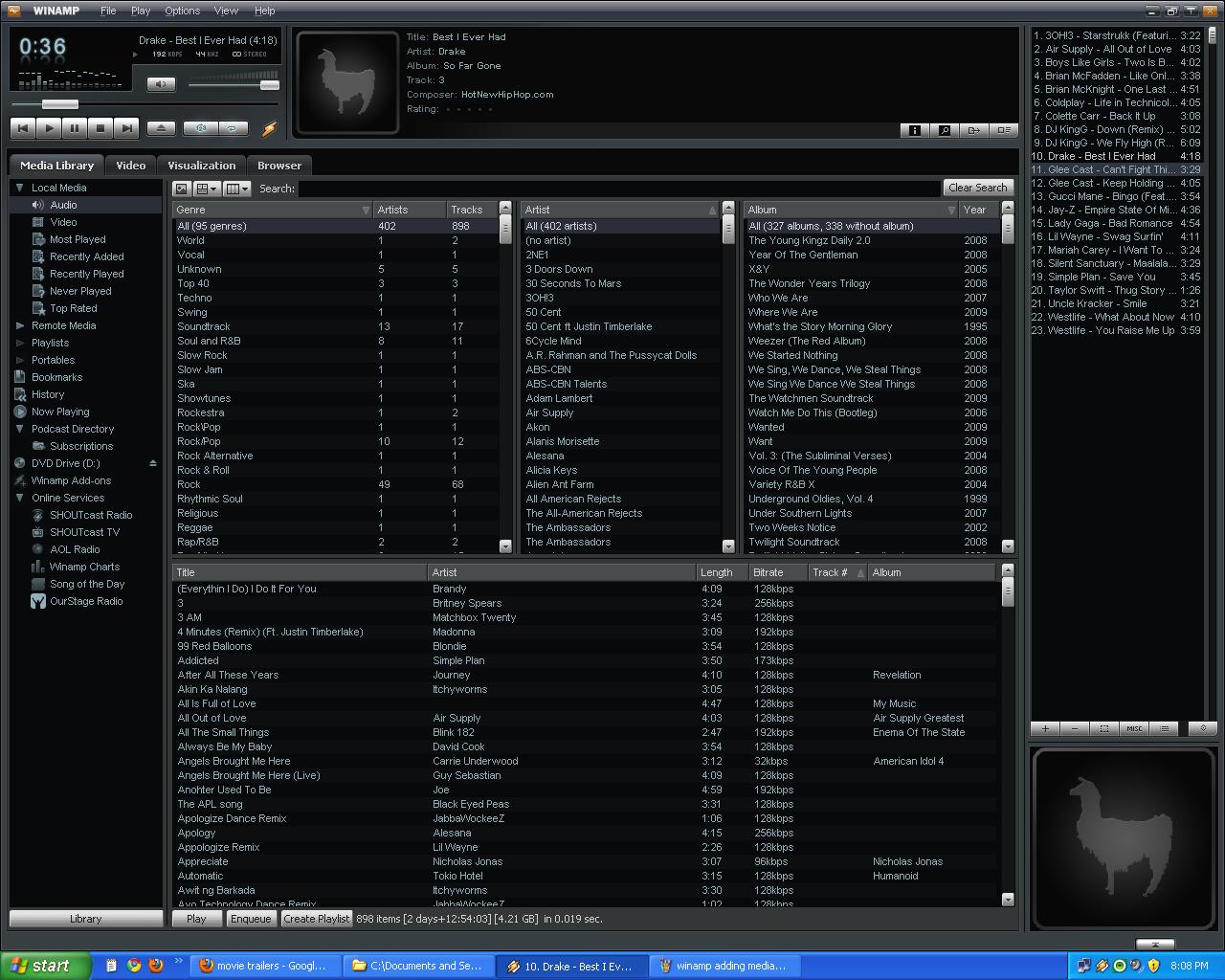
Task: Expand the Now Playing tree node
Action: click(x=19, y=412)
